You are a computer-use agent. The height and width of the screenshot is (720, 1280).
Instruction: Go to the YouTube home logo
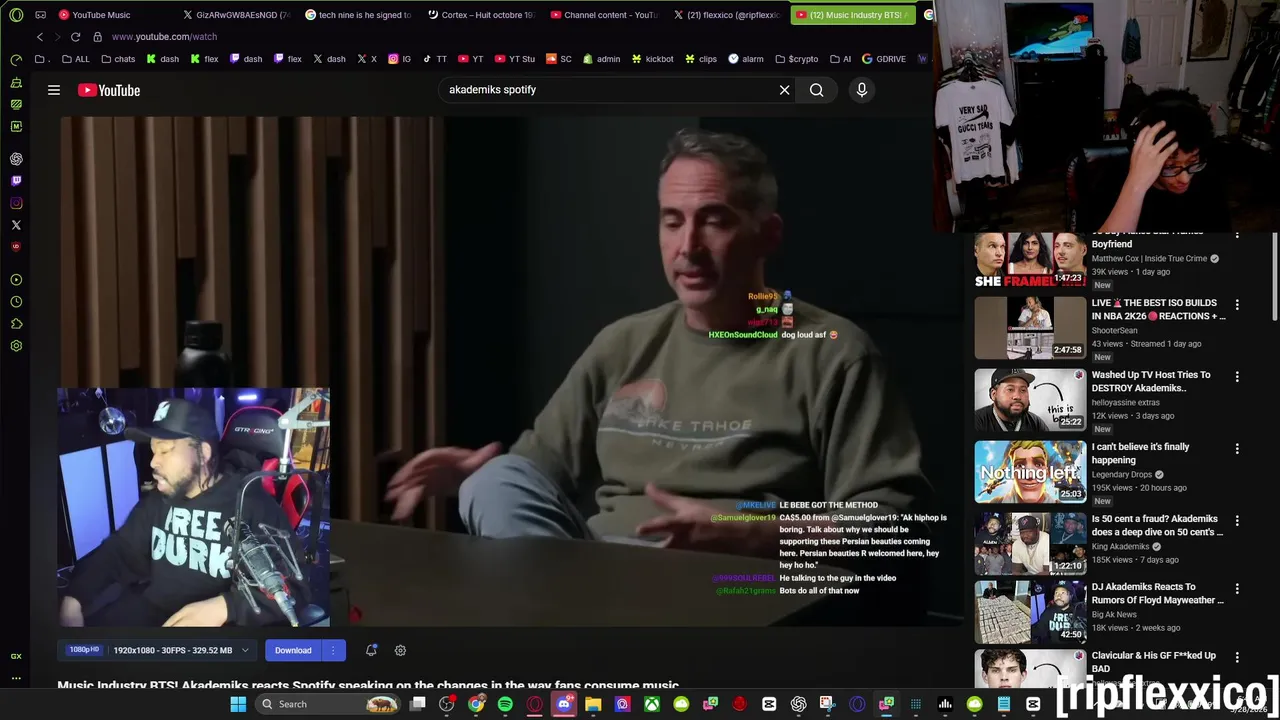(109, 90)
